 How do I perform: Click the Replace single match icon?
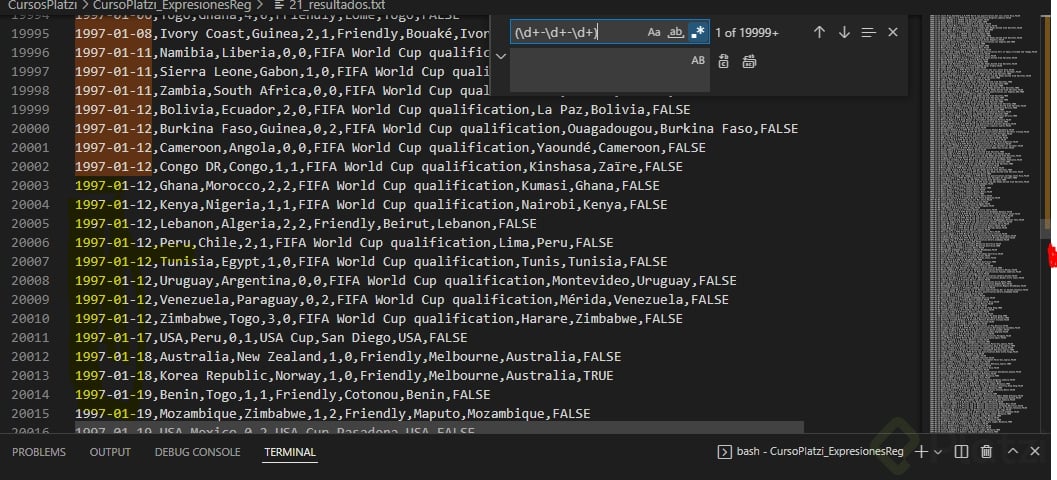tap(723, 62)
